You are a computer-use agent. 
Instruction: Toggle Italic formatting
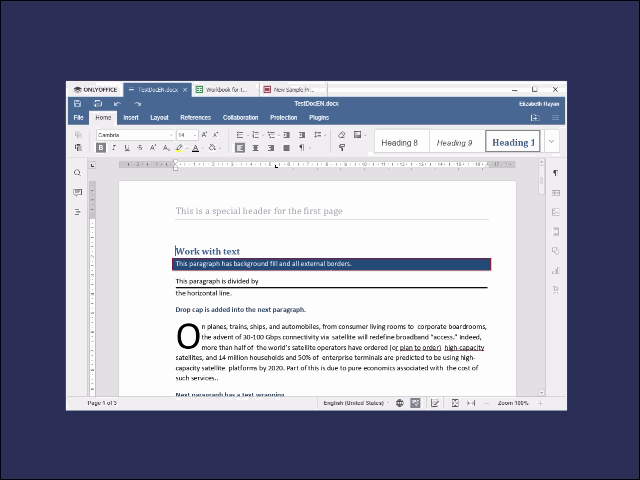pyautogui.click(x=114, y=148)
